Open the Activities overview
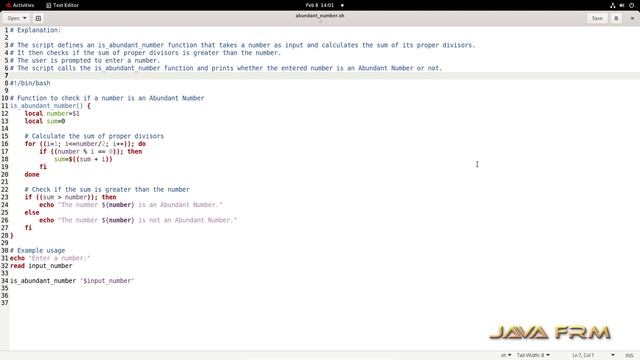This screenshot has height=360, width=640. coord(20,5)
